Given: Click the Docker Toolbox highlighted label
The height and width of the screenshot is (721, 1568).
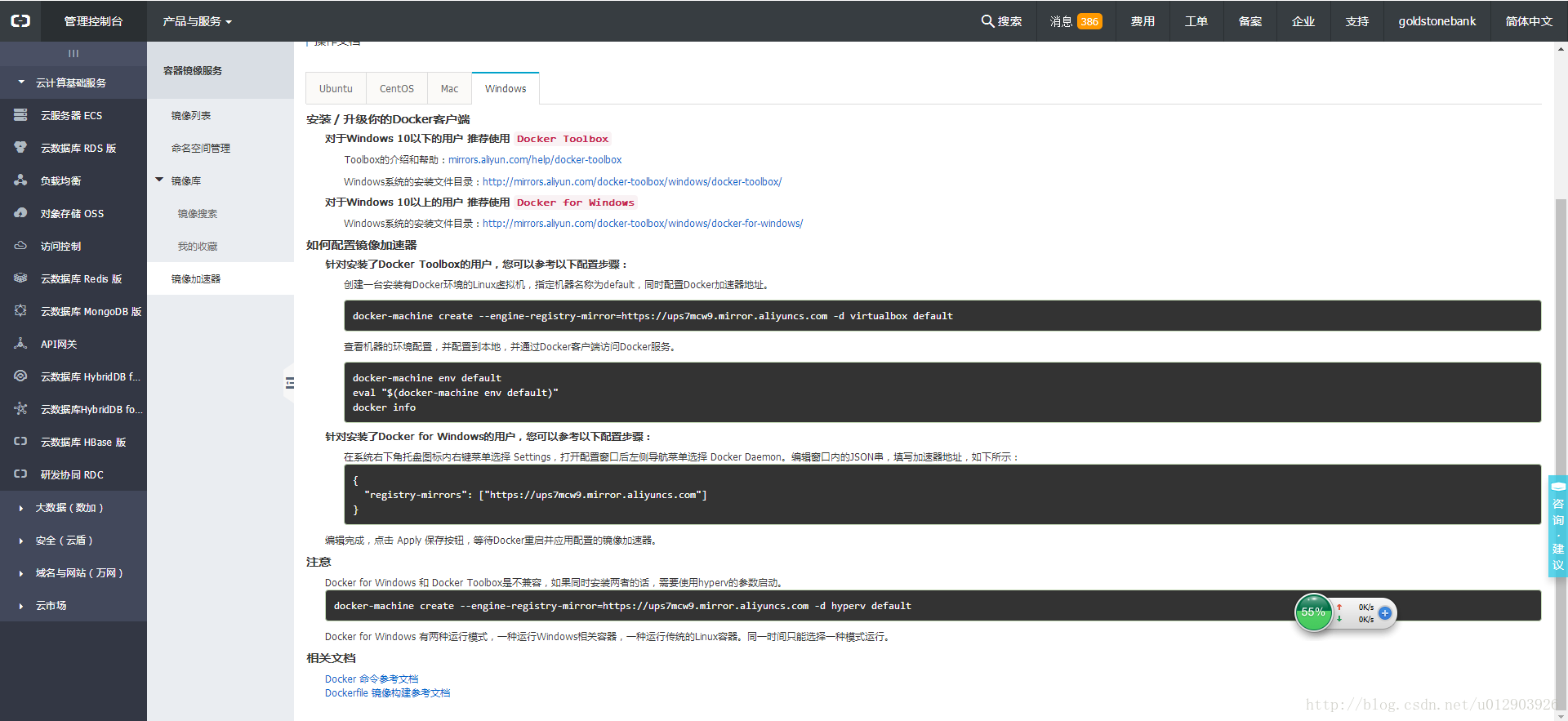Looking at the screenshot, I should (563, 139).
